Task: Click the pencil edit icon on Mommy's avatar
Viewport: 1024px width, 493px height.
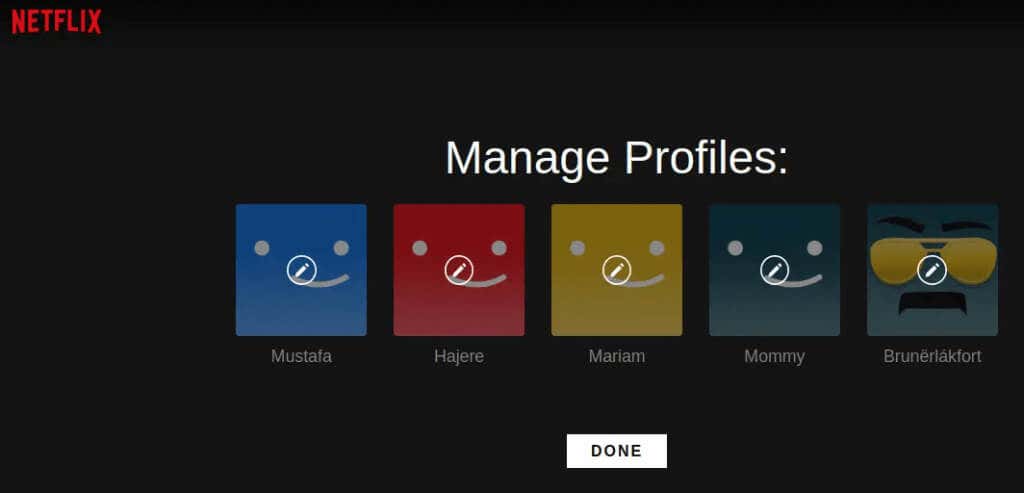Action: click(775, 270)
